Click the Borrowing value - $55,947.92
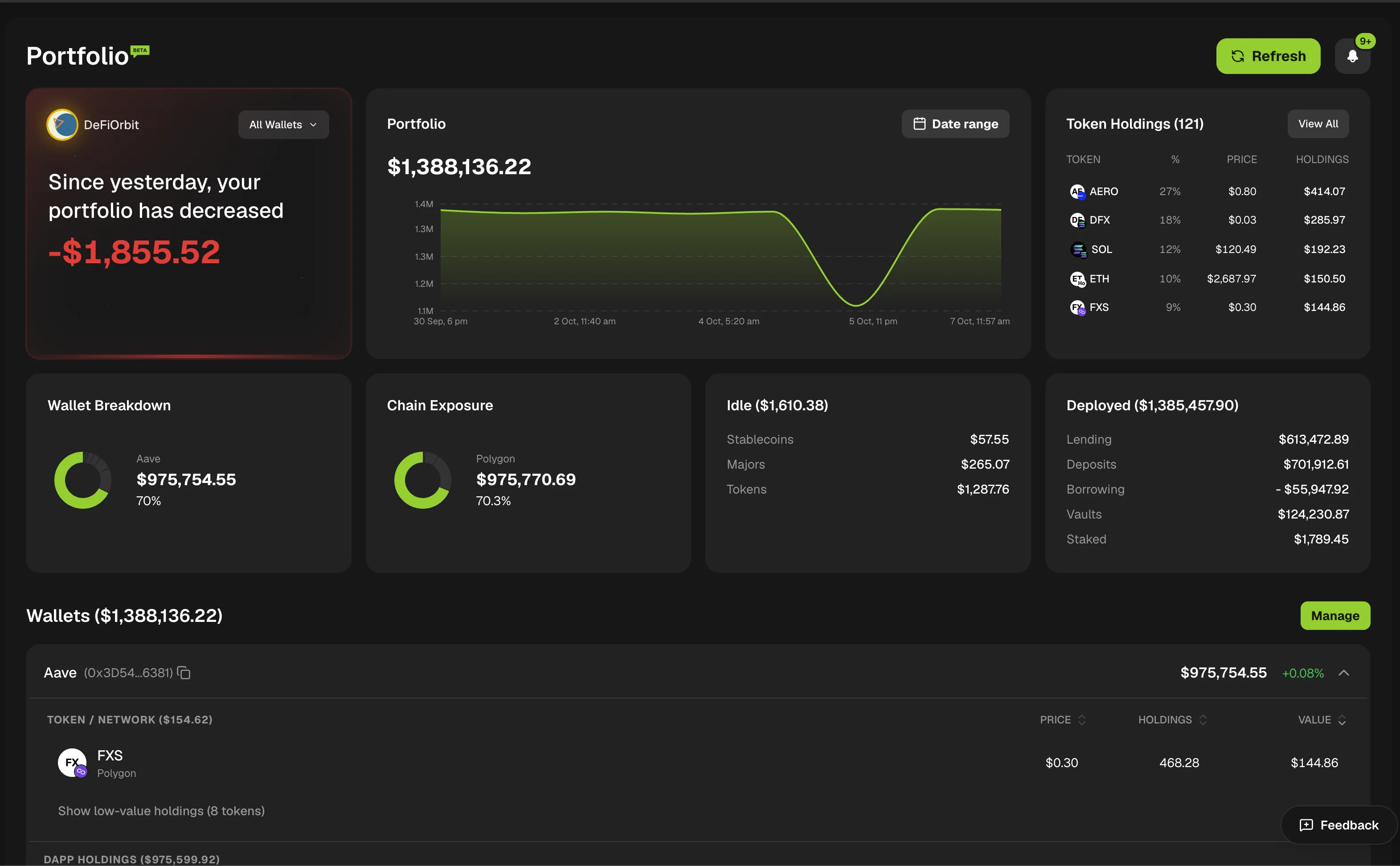The width and height of the screenshot is (1400, 866). [x=1312, y=489]
